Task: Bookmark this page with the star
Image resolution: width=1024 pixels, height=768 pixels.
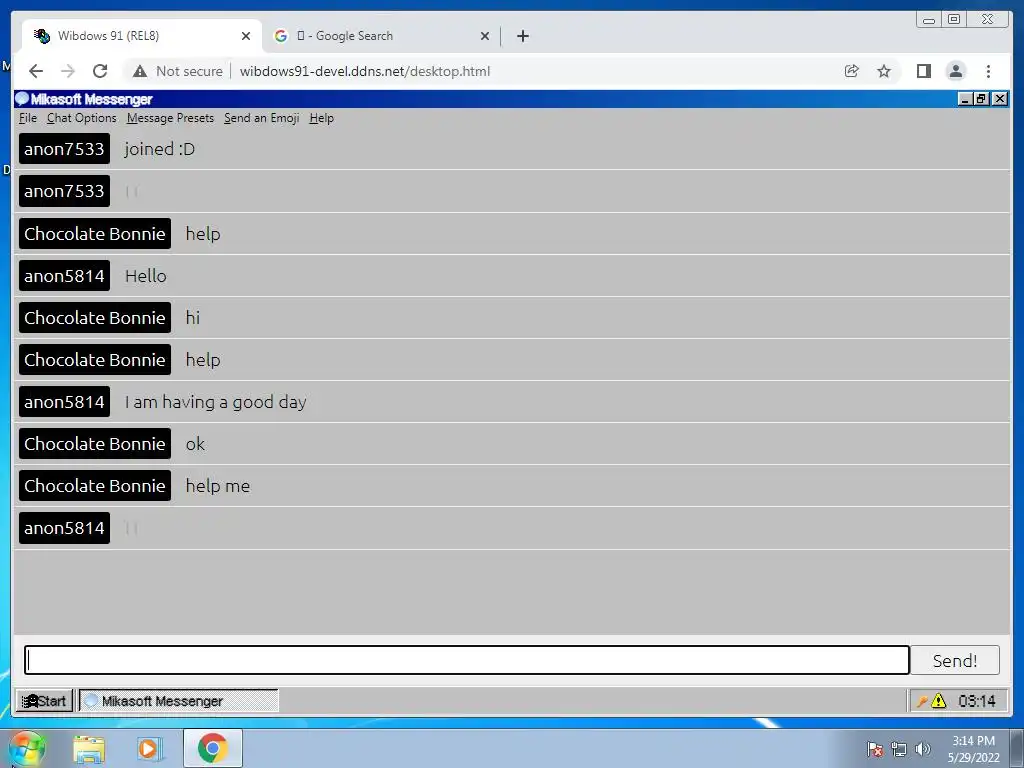Action: (x=884, y=71)
